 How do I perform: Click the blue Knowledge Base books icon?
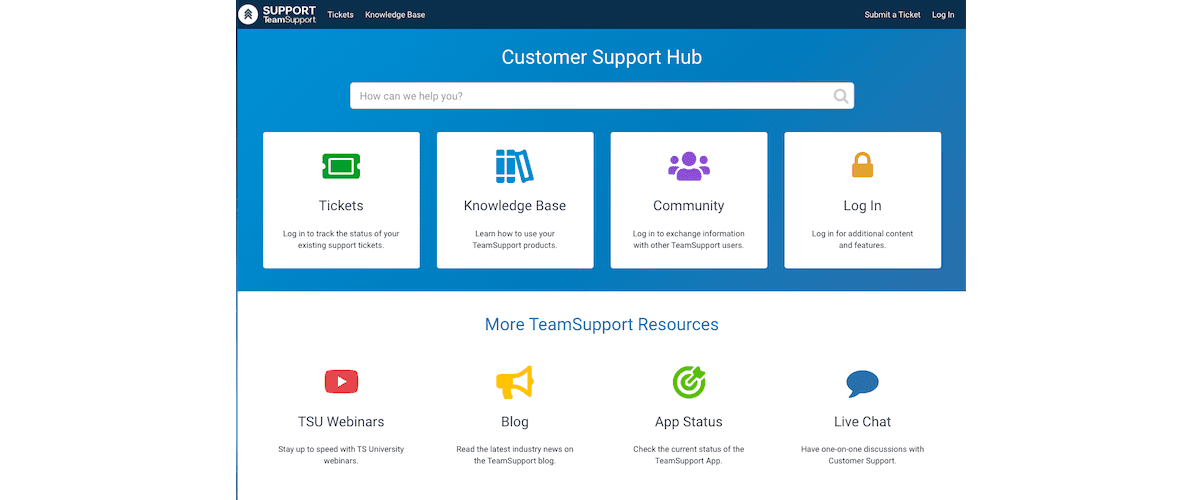(x=514, y=166)
